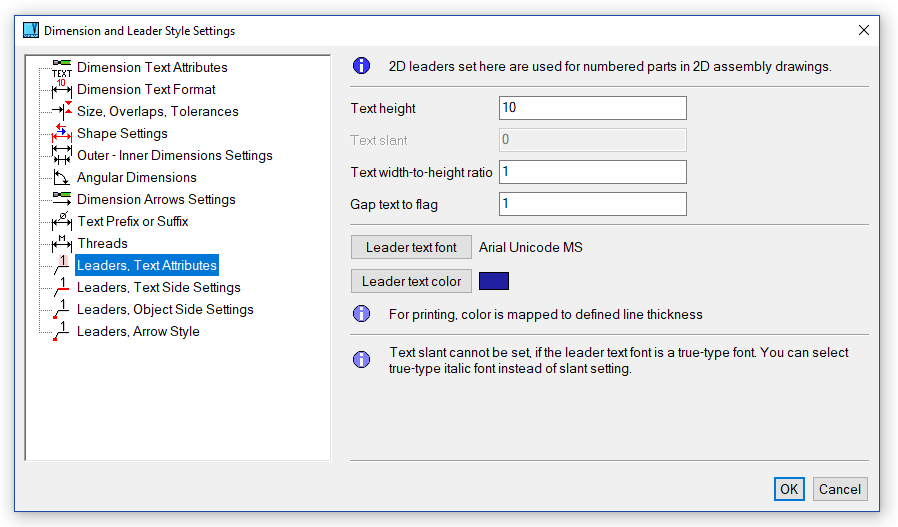Viewport: 898px width, 527px height.
Task: Click the Gap text to flag field
Action: point(592,204)
